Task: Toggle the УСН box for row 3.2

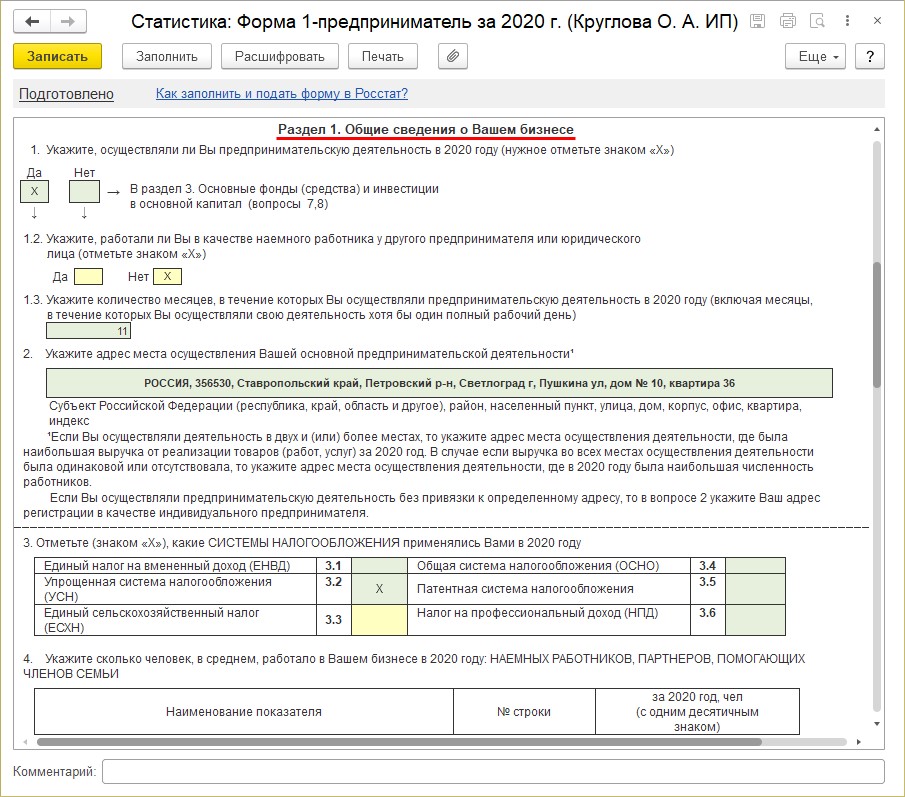Action: point(379,589)
